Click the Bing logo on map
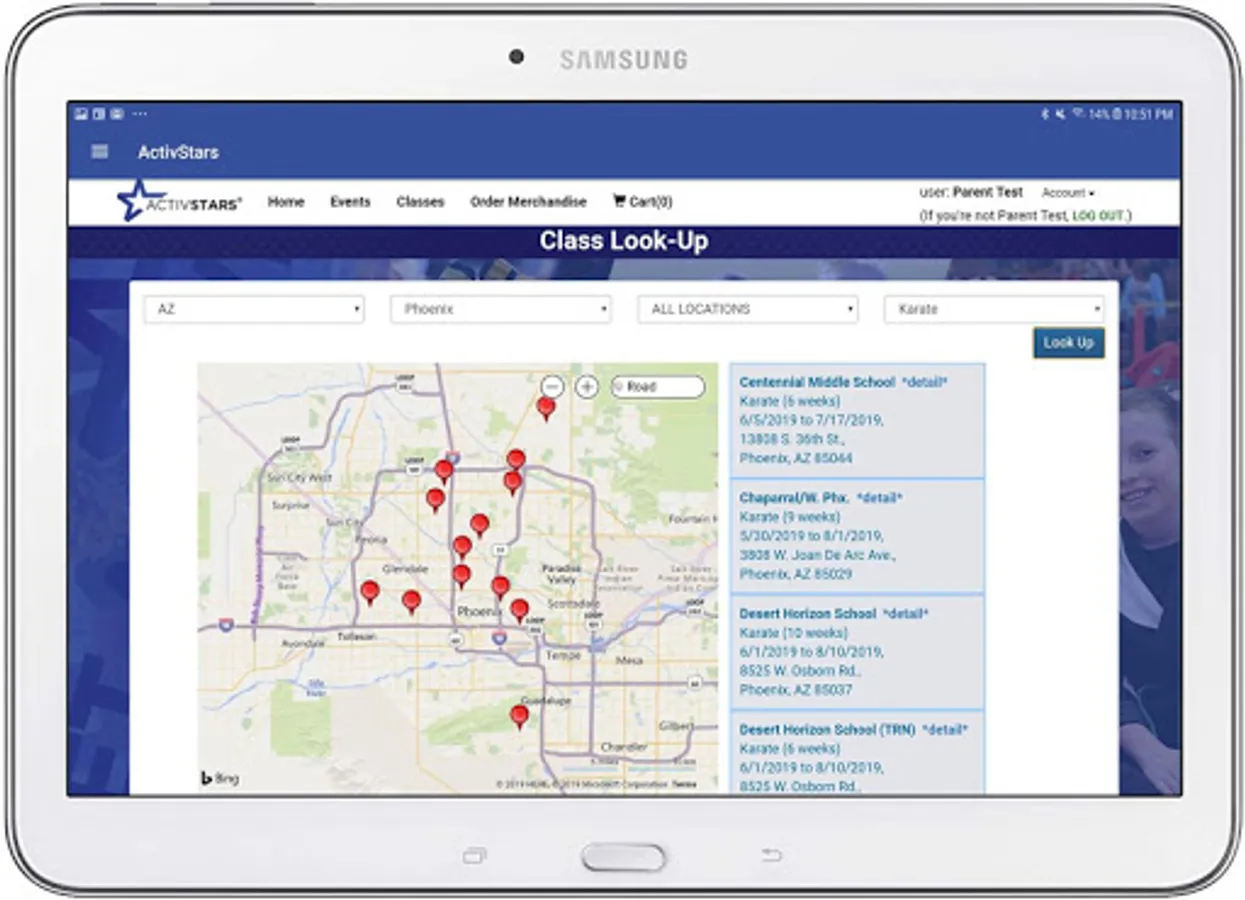The width and height of the screenshot is (1245, 900). 219,778
